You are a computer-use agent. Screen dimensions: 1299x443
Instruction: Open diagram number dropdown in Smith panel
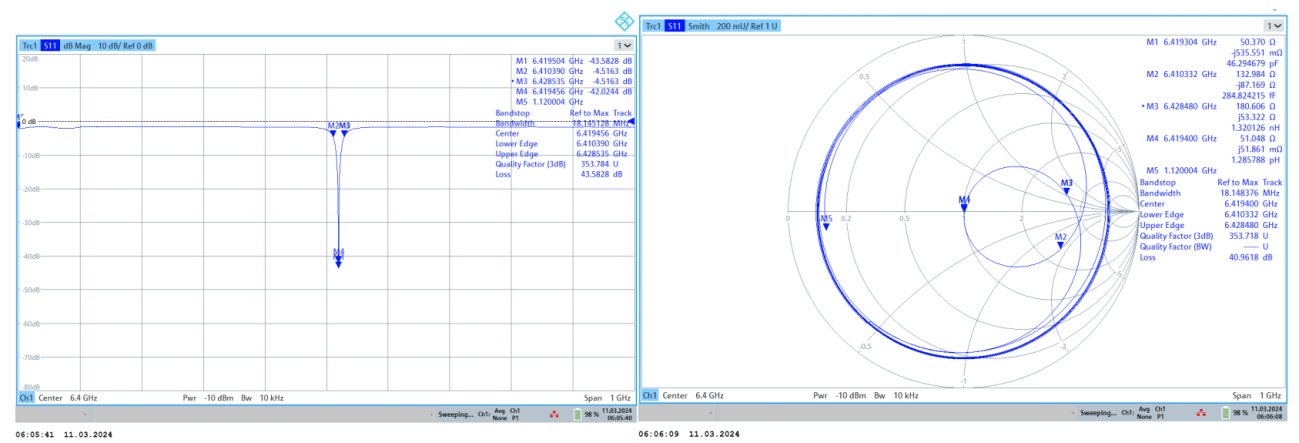pos(1273,25)
